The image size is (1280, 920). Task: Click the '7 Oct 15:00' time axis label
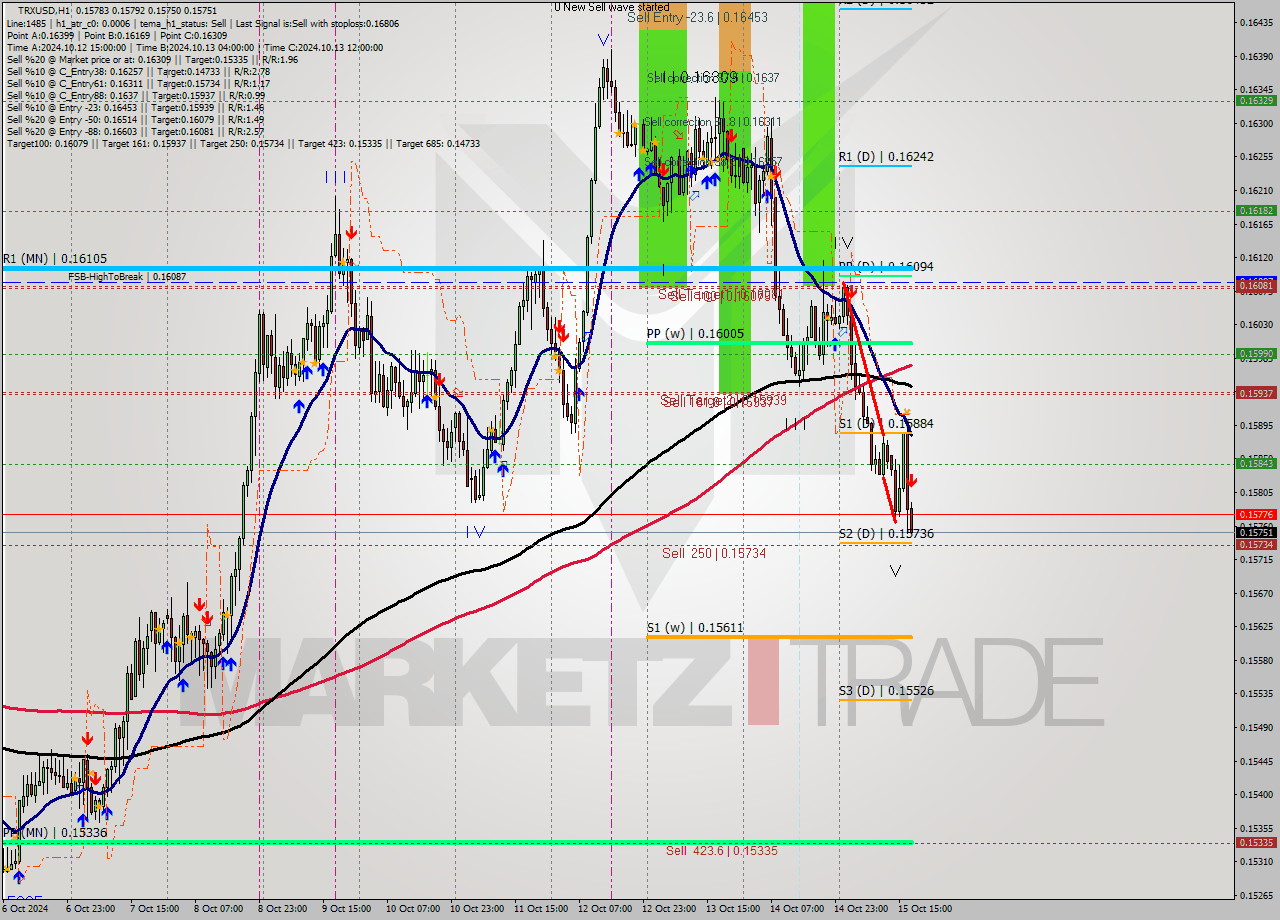point(154,909)
